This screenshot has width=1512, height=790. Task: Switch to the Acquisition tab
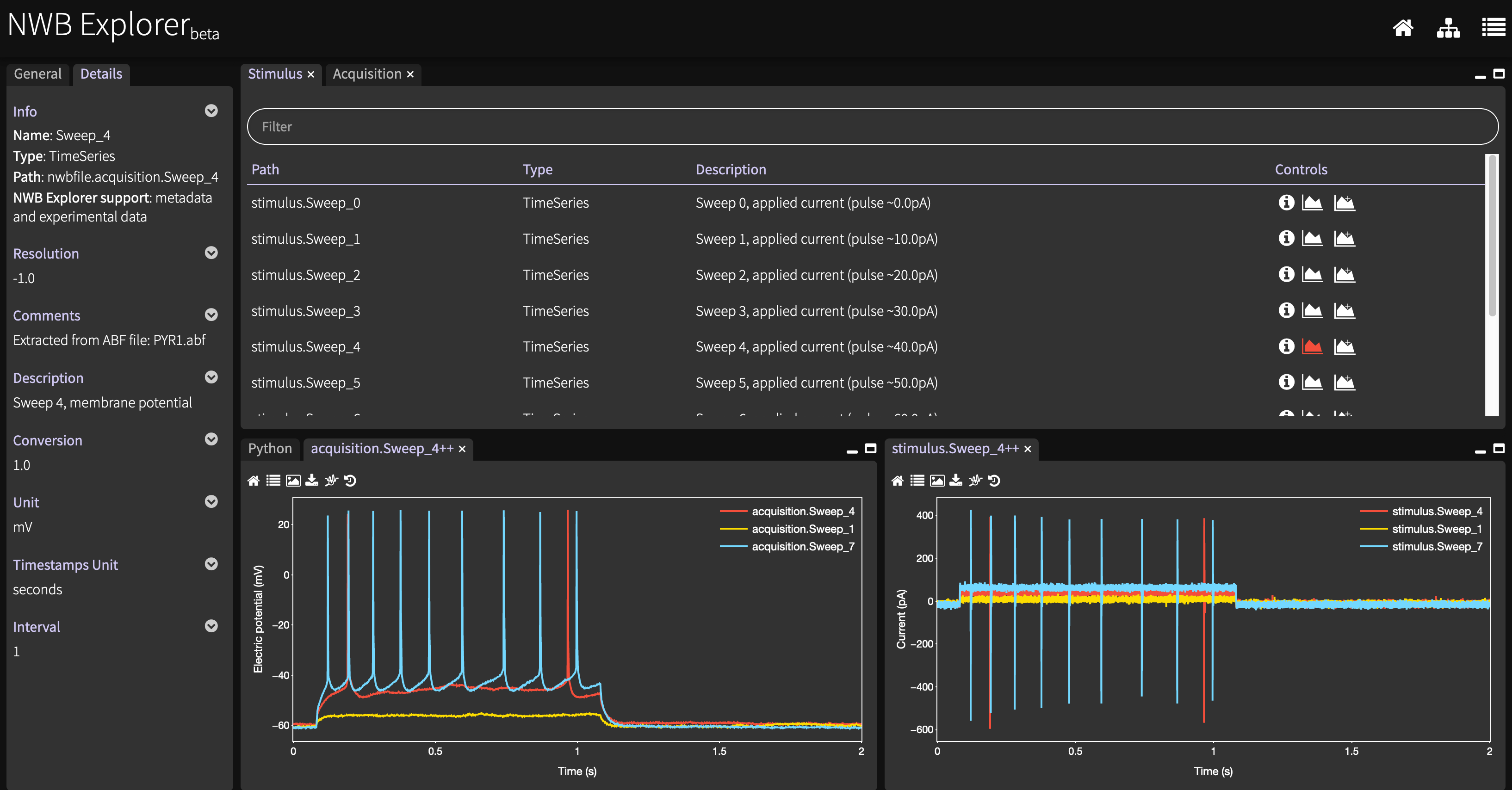(367, 74)
